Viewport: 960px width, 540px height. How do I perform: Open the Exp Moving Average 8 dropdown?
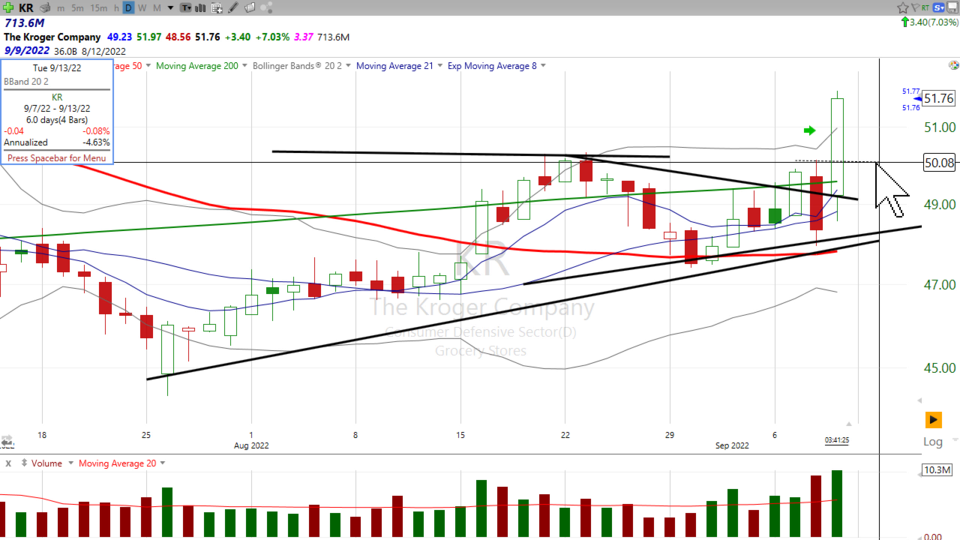coord(543,66)
